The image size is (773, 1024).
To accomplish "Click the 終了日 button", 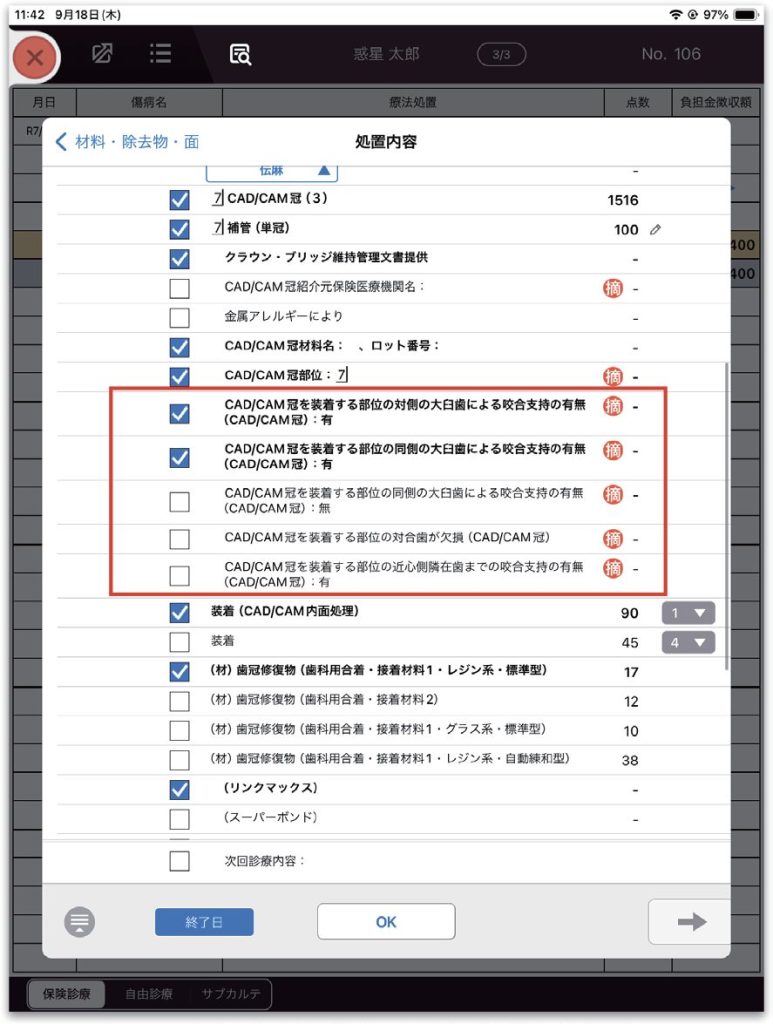I will click(204, 922).
